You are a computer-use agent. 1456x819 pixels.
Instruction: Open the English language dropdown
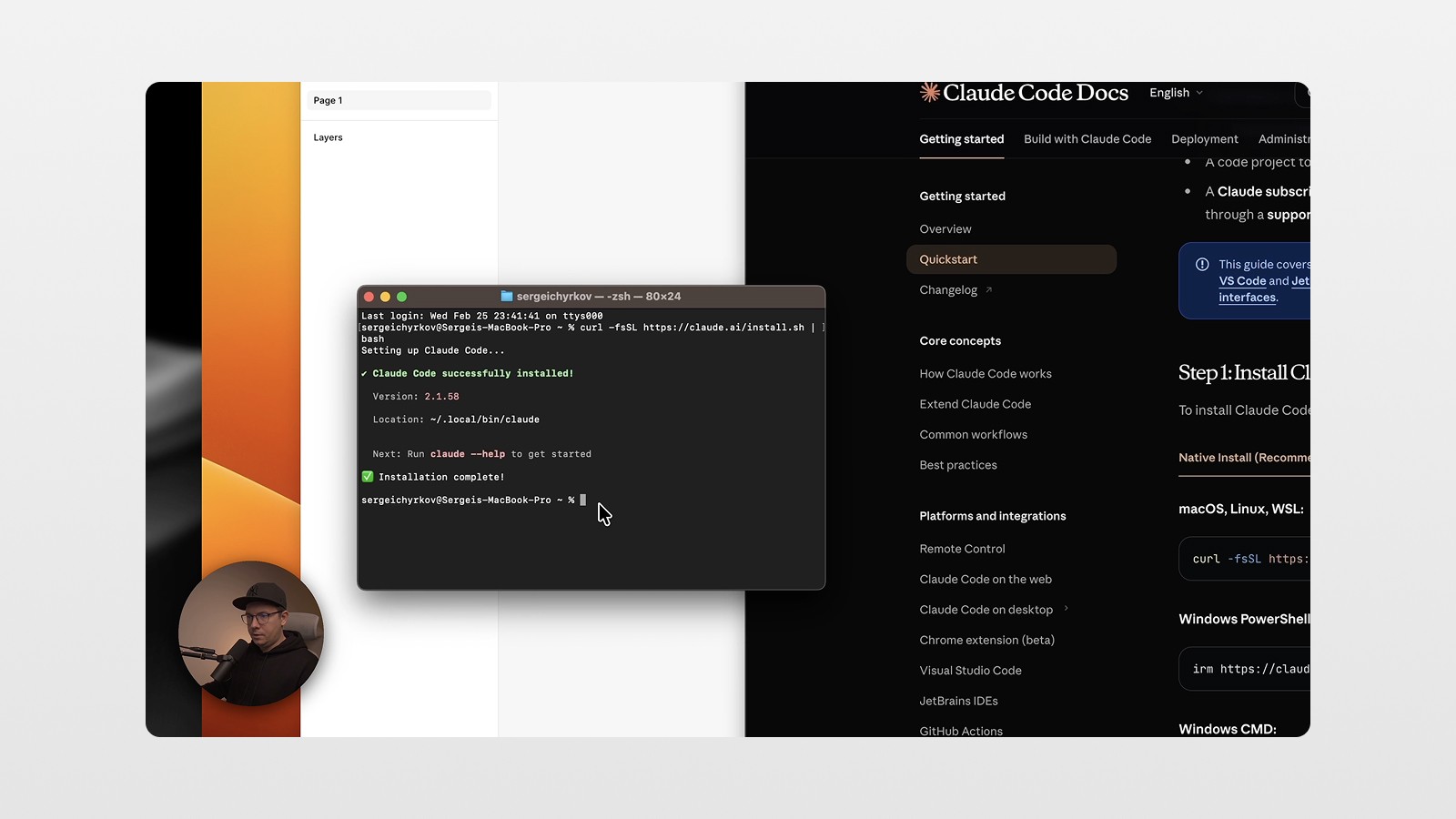tap(1174, 92)
